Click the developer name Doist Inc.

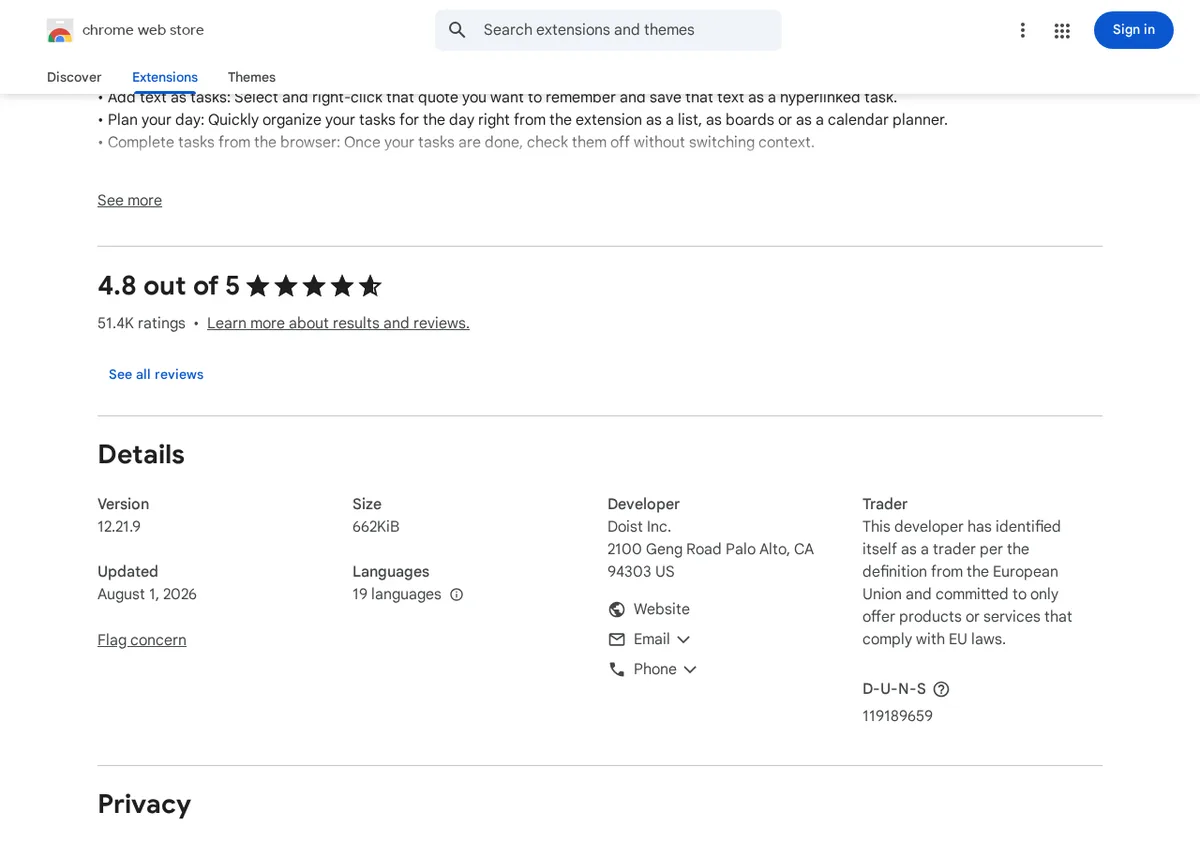[639, 527]
